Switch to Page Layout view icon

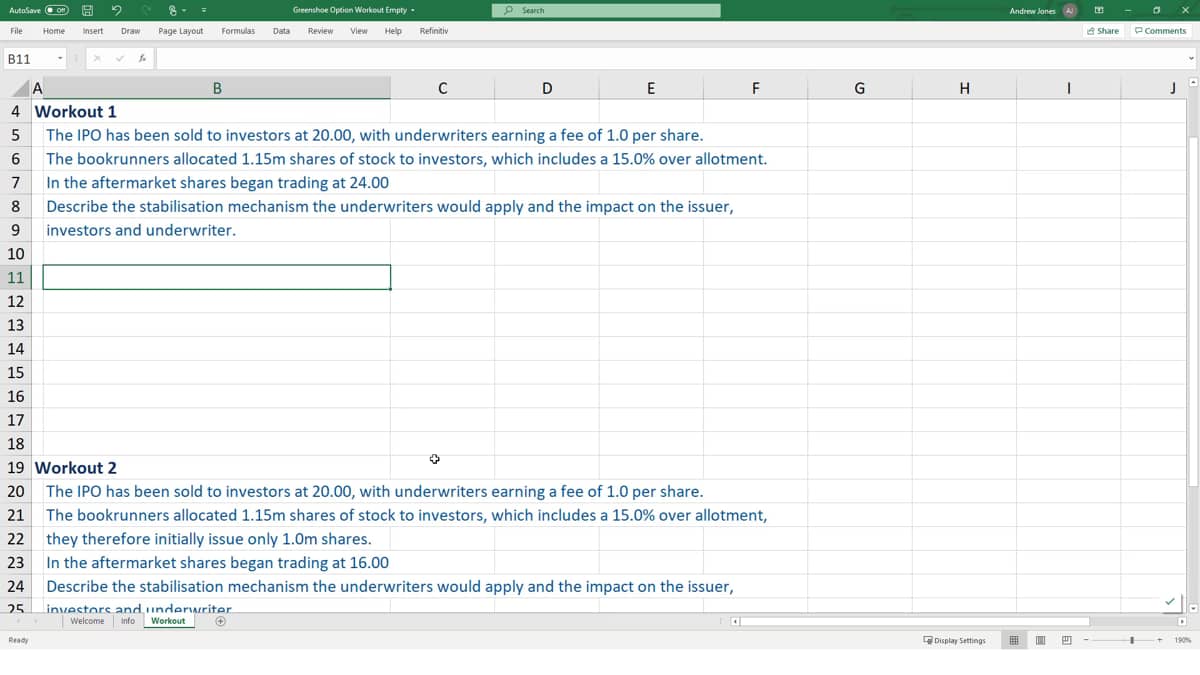[1041, 640]
